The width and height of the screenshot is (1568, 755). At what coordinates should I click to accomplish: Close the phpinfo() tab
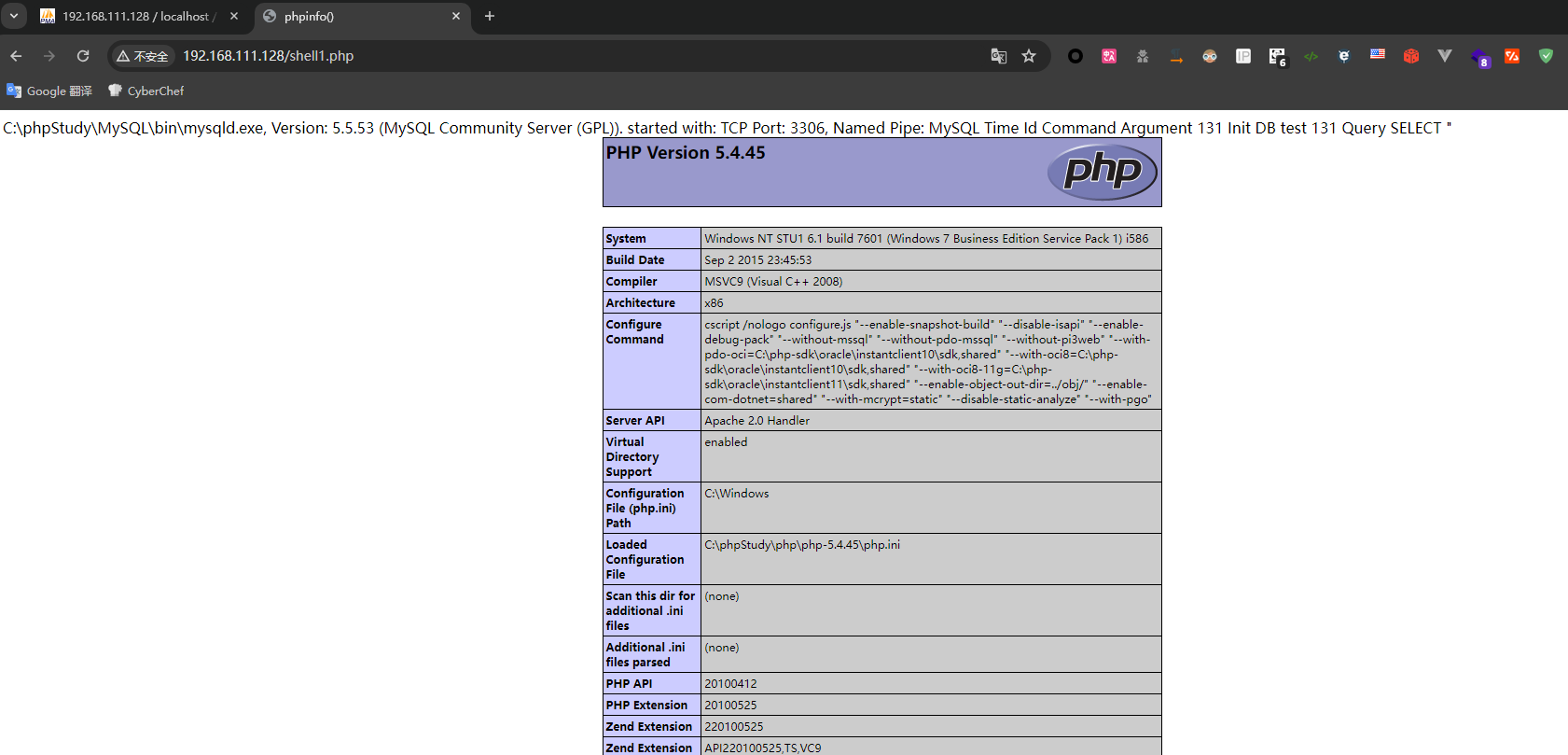click(x=456, y=16)
